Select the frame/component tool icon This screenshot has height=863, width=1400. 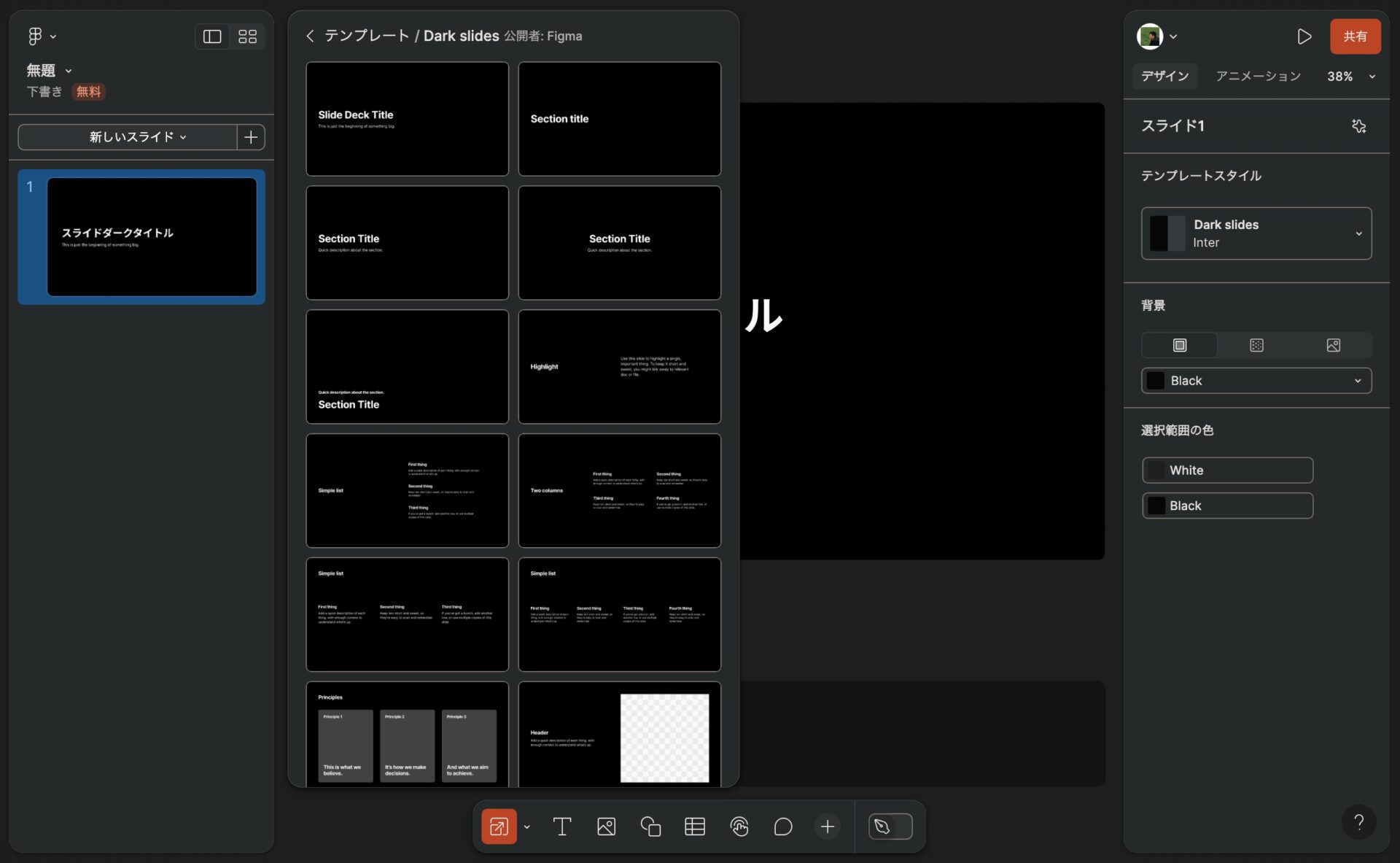[498, 826]
